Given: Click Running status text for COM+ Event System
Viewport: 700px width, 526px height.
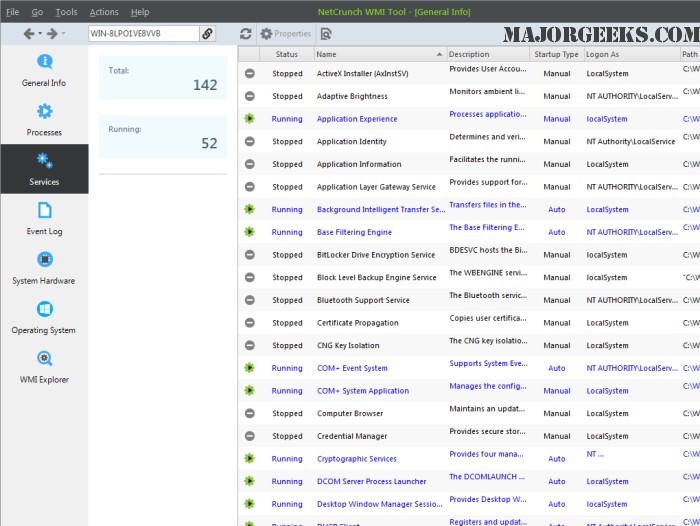Looking at the screenshot, I should point(287,368).
